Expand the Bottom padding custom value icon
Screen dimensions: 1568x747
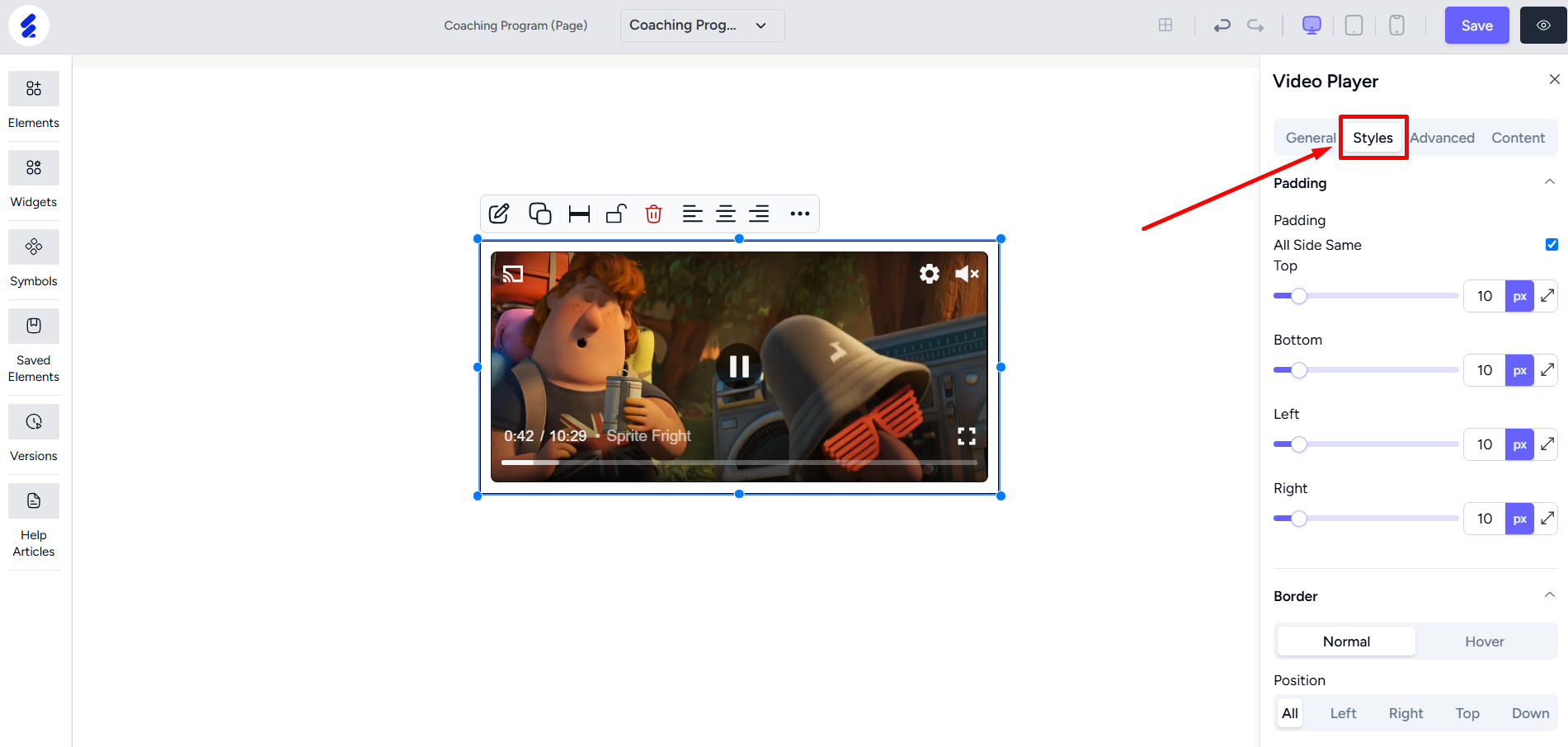(1547, 370)
